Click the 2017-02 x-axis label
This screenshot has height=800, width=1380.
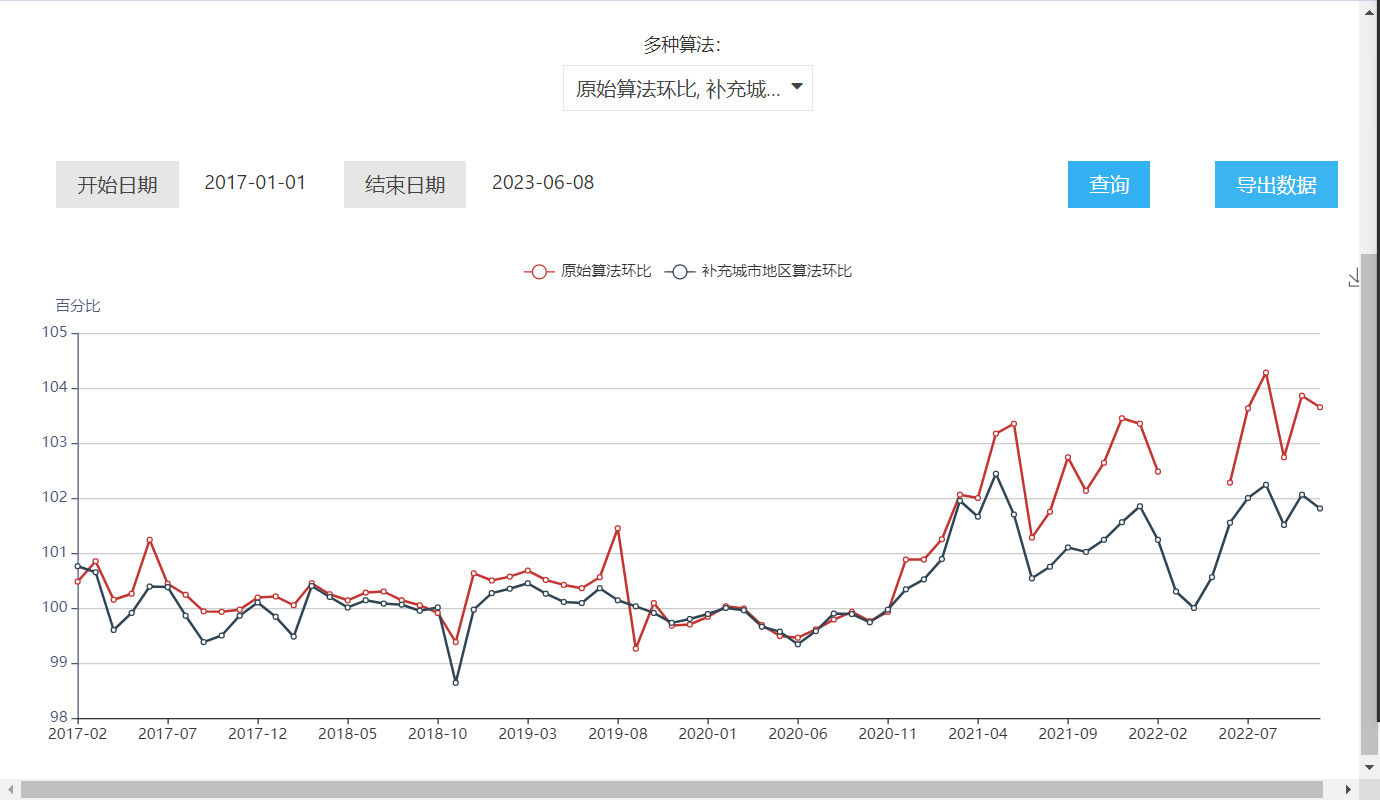click(x=78, y=734)
